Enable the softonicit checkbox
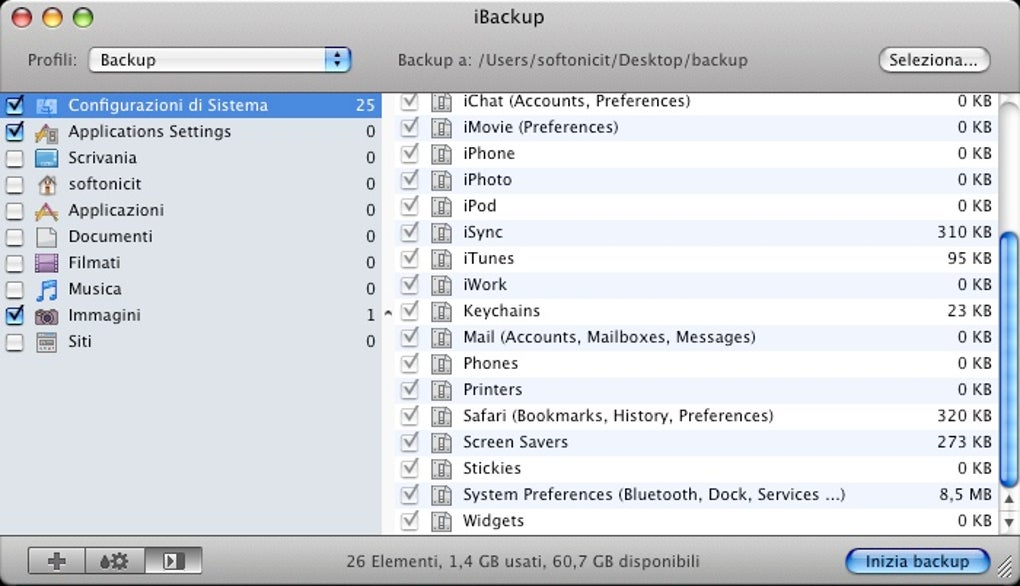The width and height of the screenshot is (1020, 586). tap(14, 185)
